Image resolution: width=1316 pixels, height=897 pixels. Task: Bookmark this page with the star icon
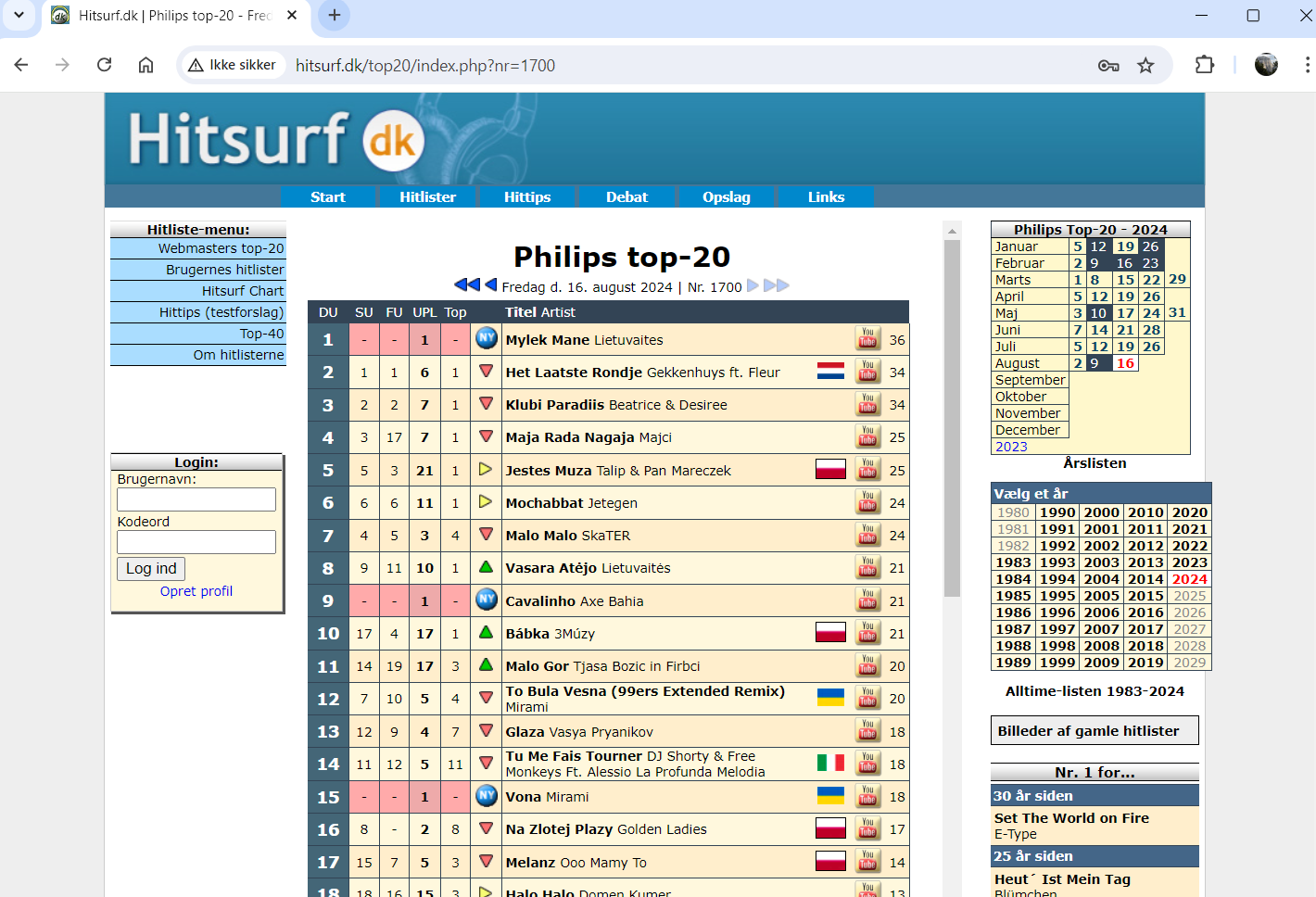(x=1145, y=65)
